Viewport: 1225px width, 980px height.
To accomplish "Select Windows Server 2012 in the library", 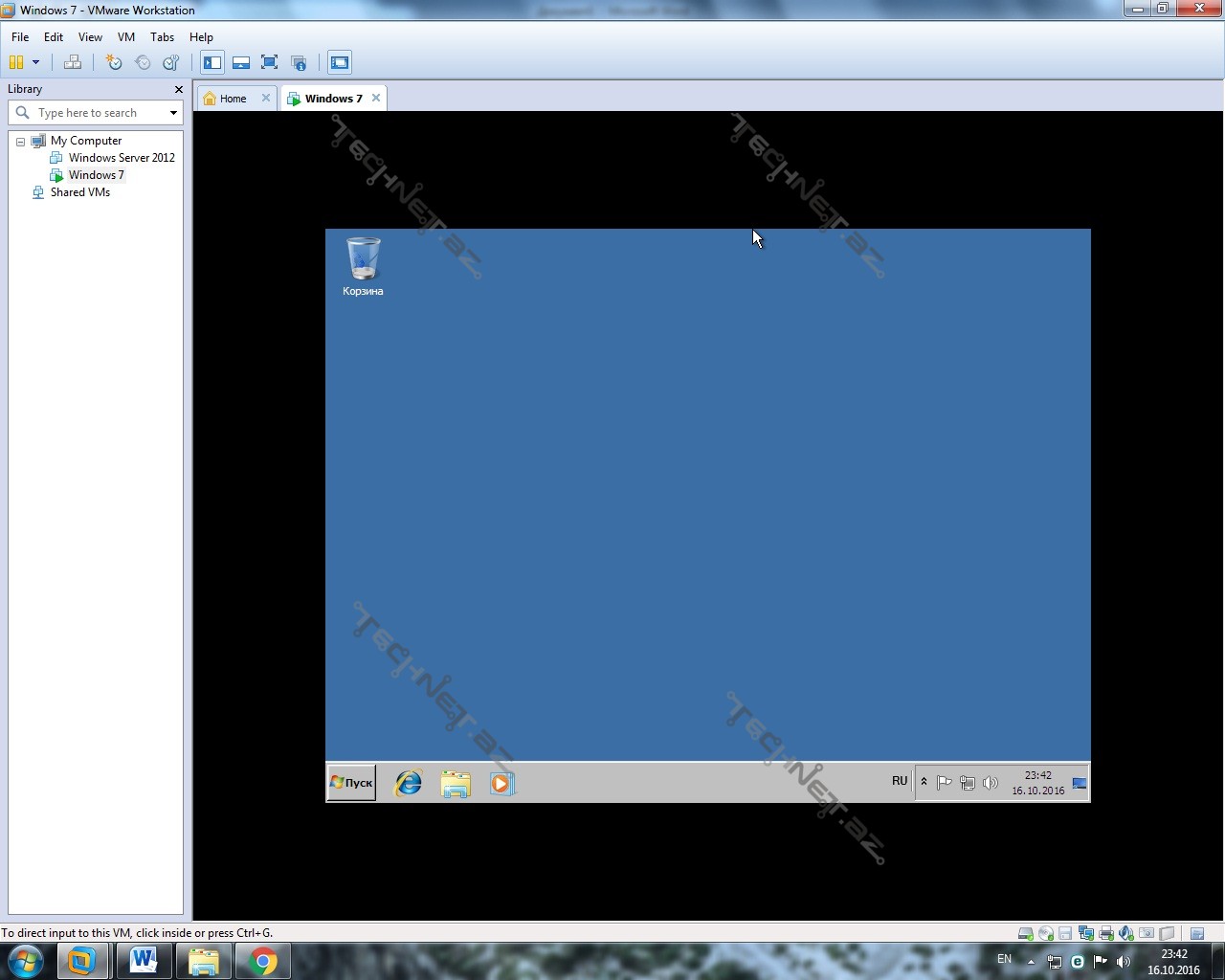I will point(121,158).
